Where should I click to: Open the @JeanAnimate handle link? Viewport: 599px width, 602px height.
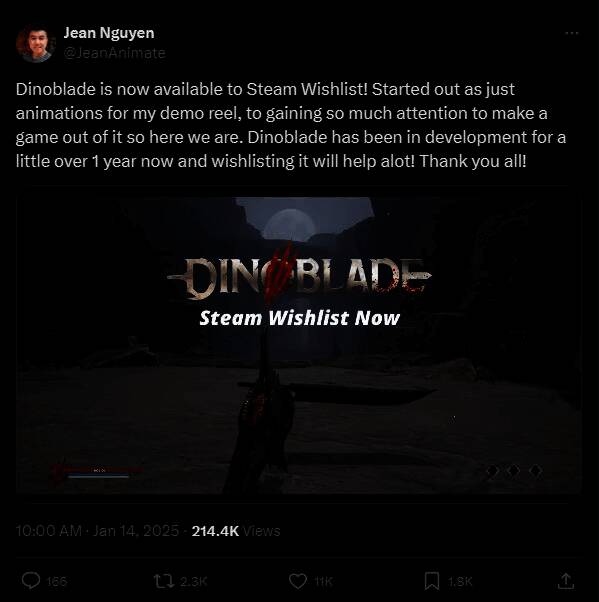114,53
